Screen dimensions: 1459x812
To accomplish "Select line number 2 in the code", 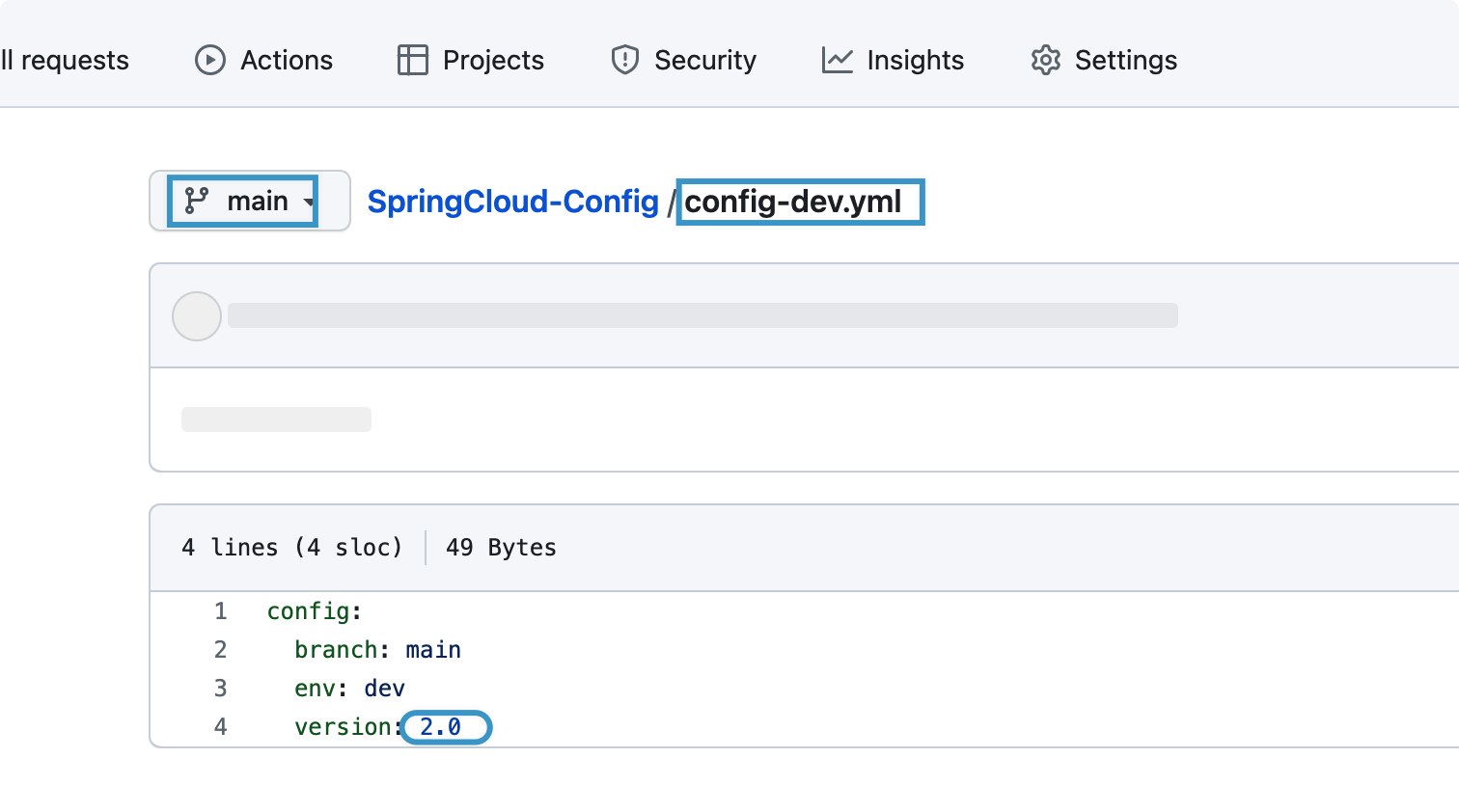I will pyautogui.click(x=221, y=650).
